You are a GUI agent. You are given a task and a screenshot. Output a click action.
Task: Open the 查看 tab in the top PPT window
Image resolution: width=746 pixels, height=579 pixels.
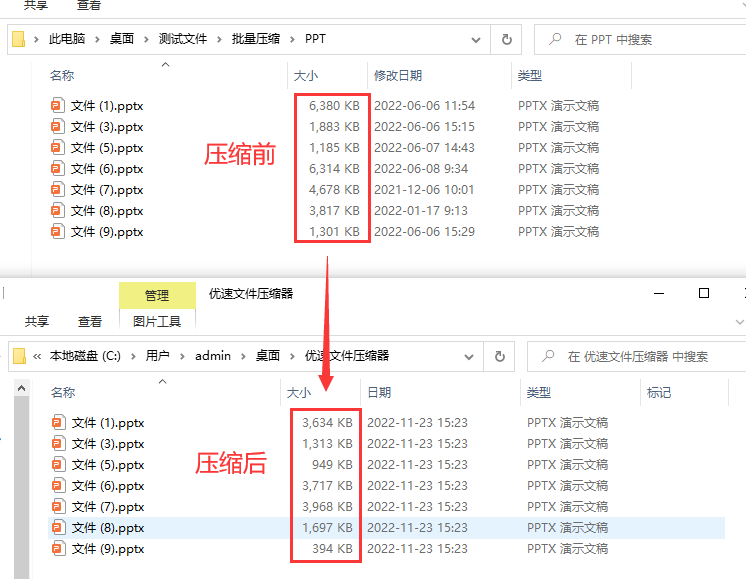click(88, 5)
